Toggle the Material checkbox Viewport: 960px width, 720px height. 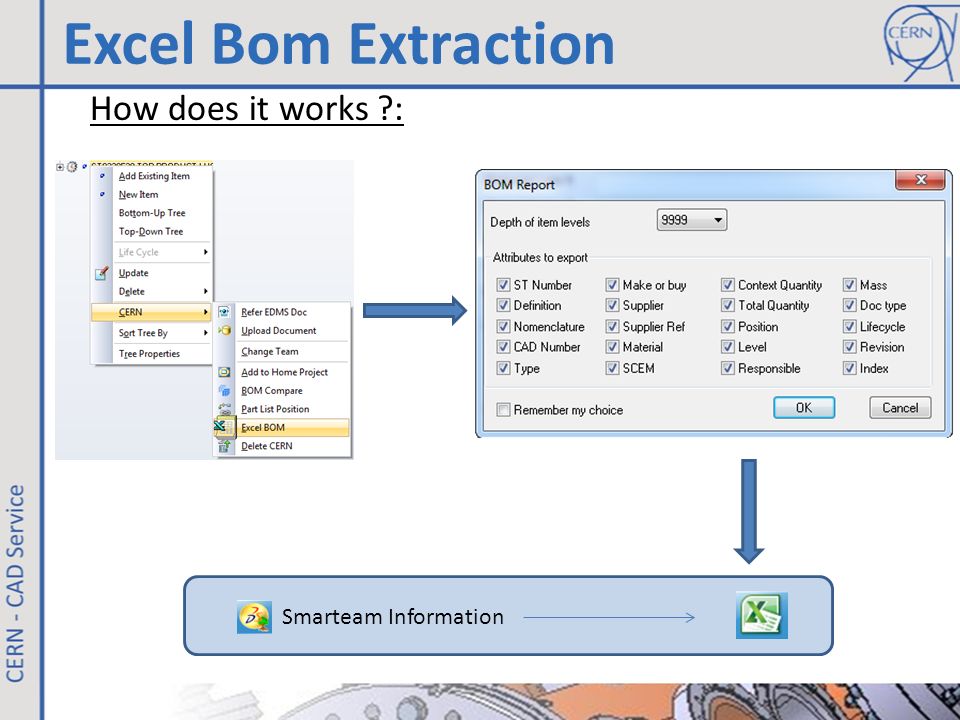[x=612, y=347]
